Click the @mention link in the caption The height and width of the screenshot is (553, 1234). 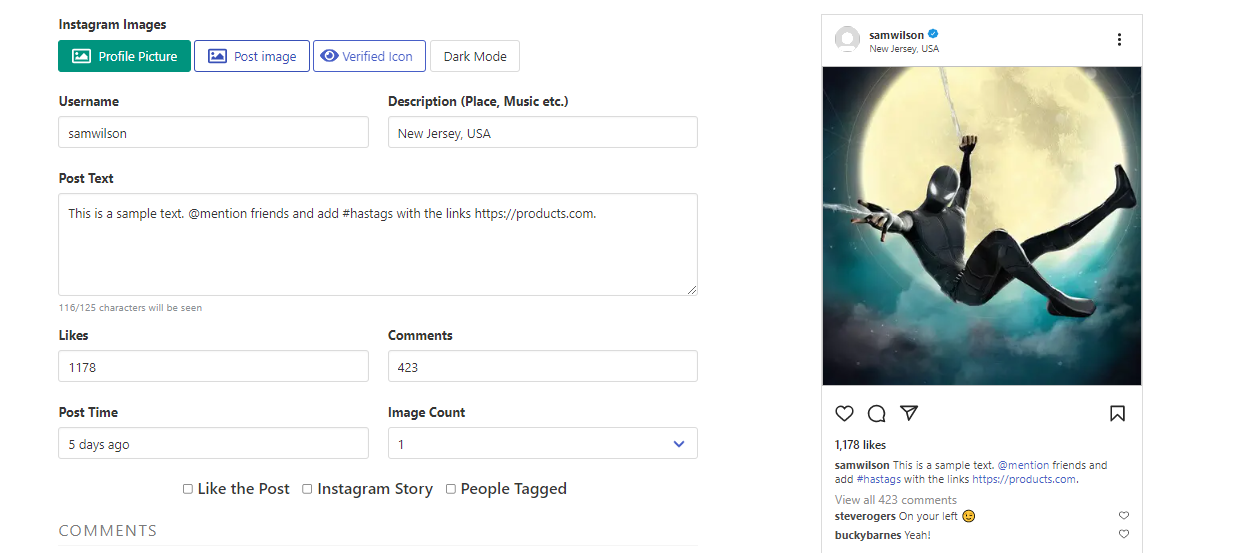click(1025, 465)
